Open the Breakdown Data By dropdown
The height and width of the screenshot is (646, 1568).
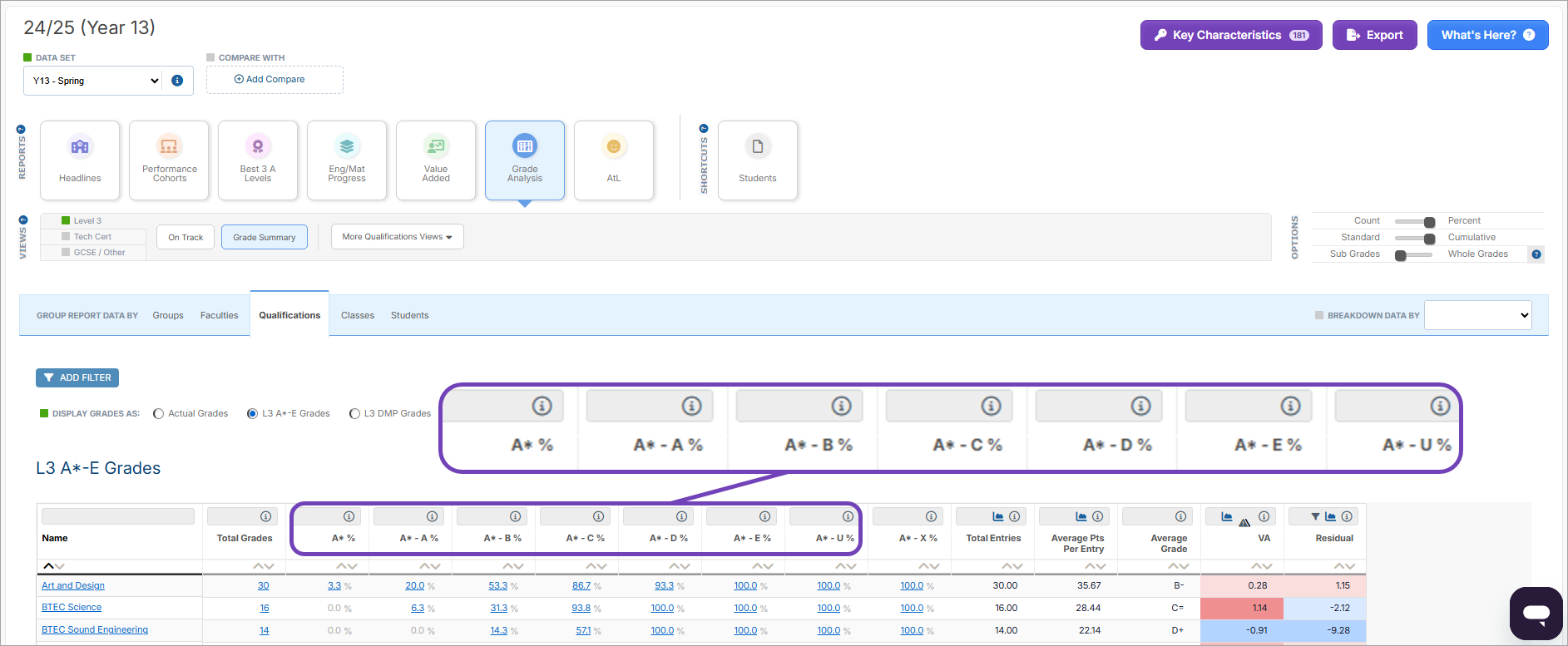pyautogui.click(x=1477, y=315)
